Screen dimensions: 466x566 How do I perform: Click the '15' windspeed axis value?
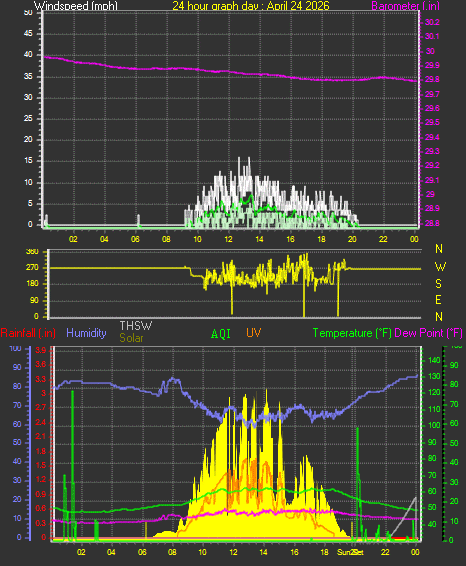(28, 161)
